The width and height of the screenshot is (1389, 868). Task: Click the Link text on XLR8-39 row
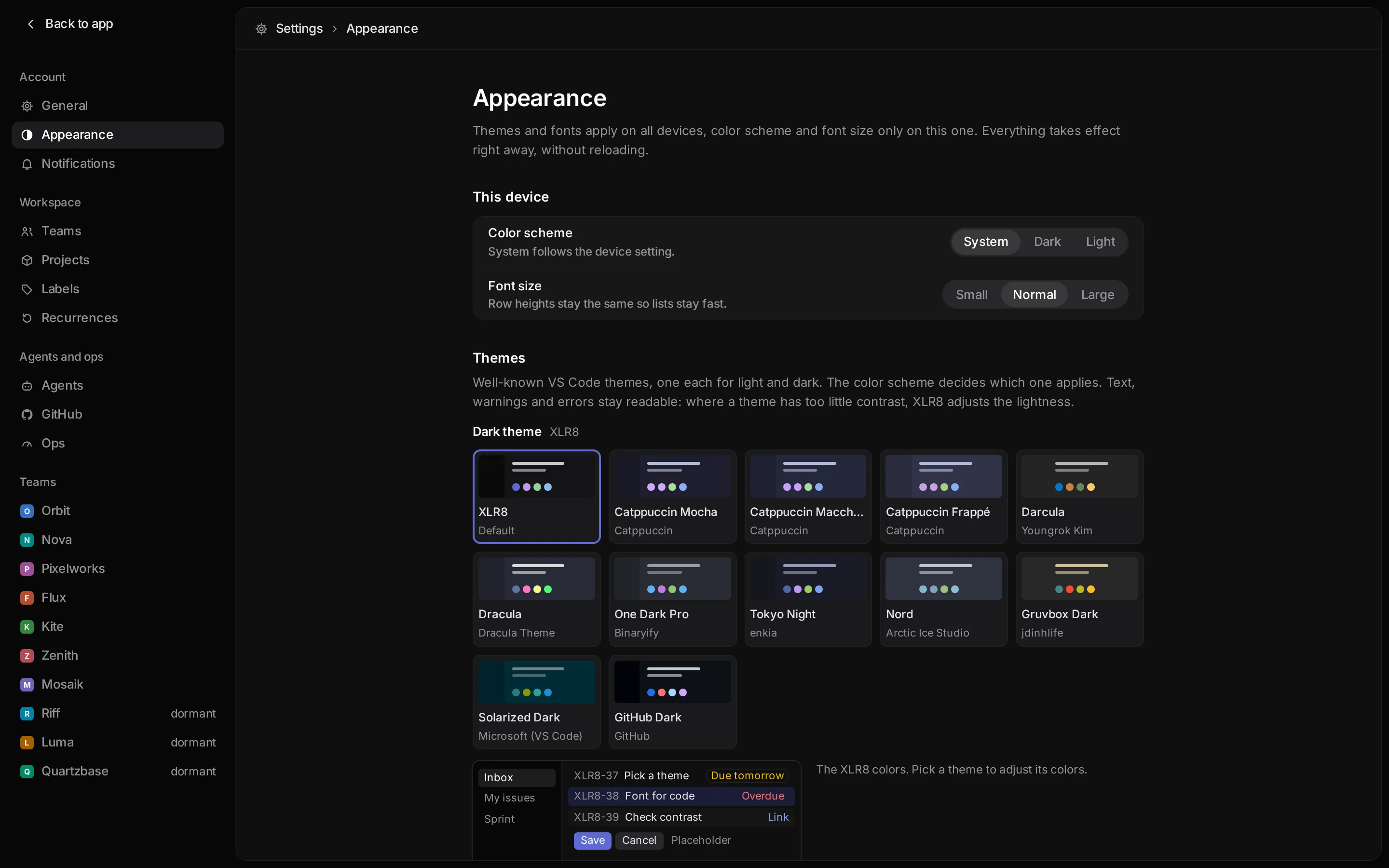pos(778,817)
